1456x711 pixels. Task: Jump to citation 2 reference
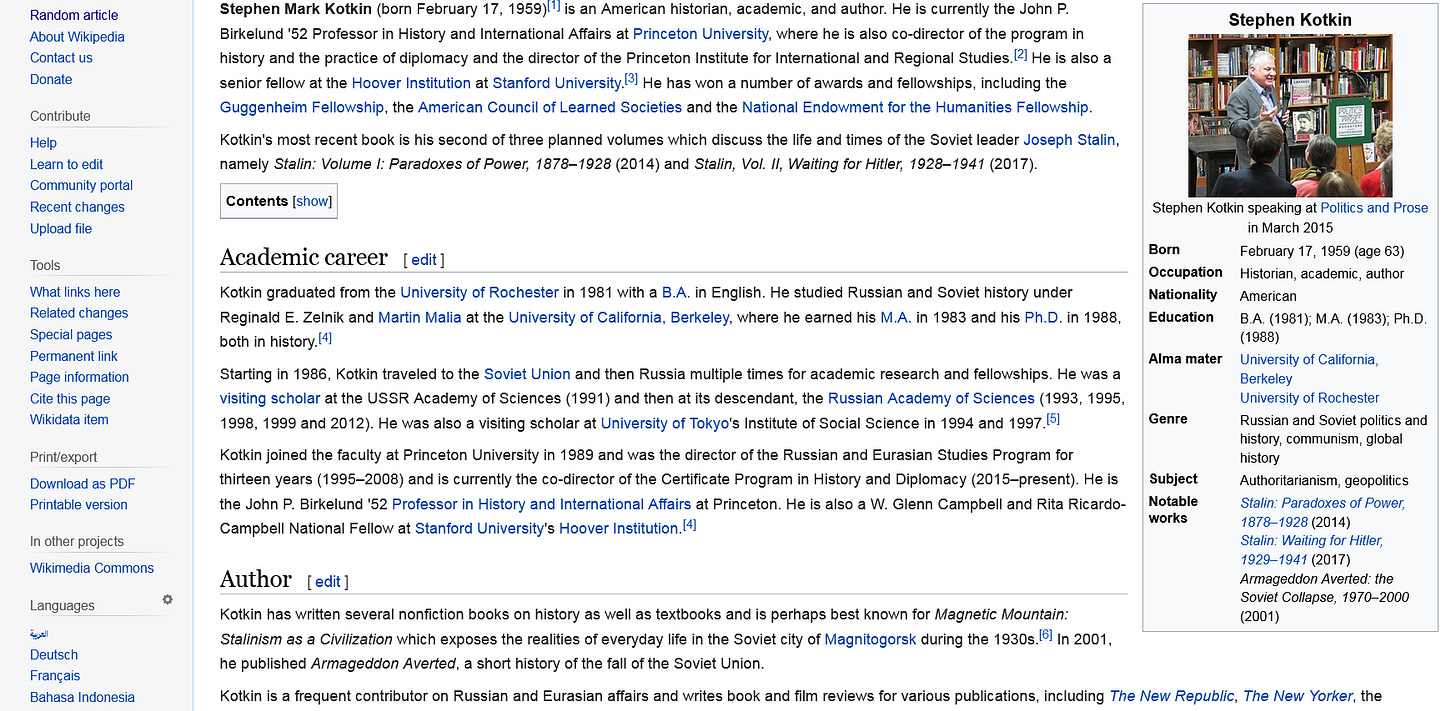(x=1020, y=55)
